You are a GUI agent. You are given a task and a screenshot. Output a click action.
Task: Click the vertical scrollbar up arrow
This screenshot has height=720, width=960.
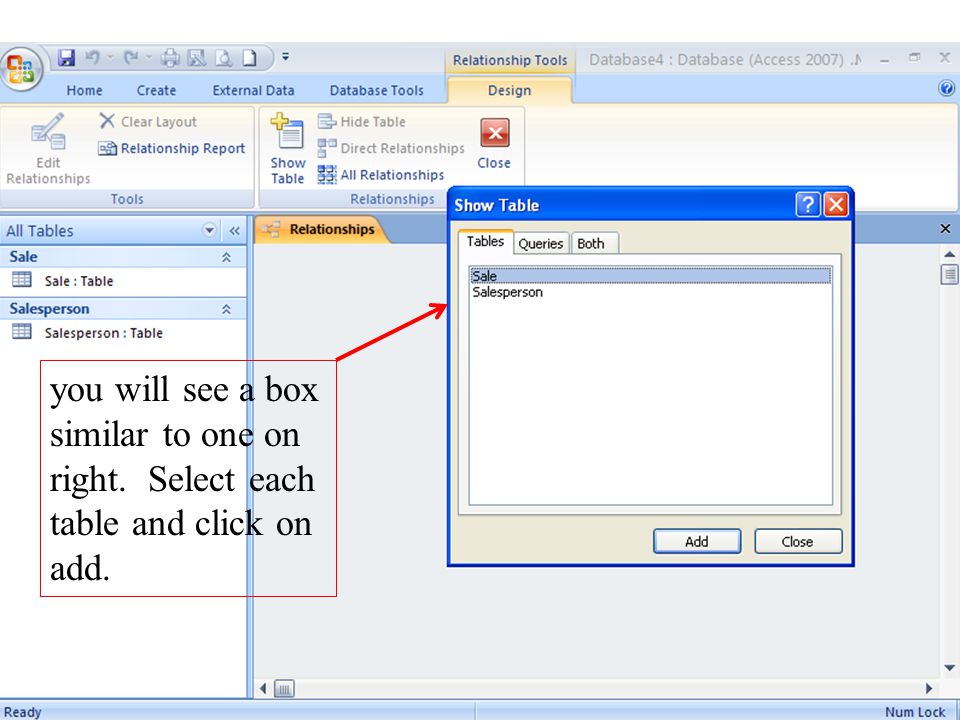pos(949,253)
